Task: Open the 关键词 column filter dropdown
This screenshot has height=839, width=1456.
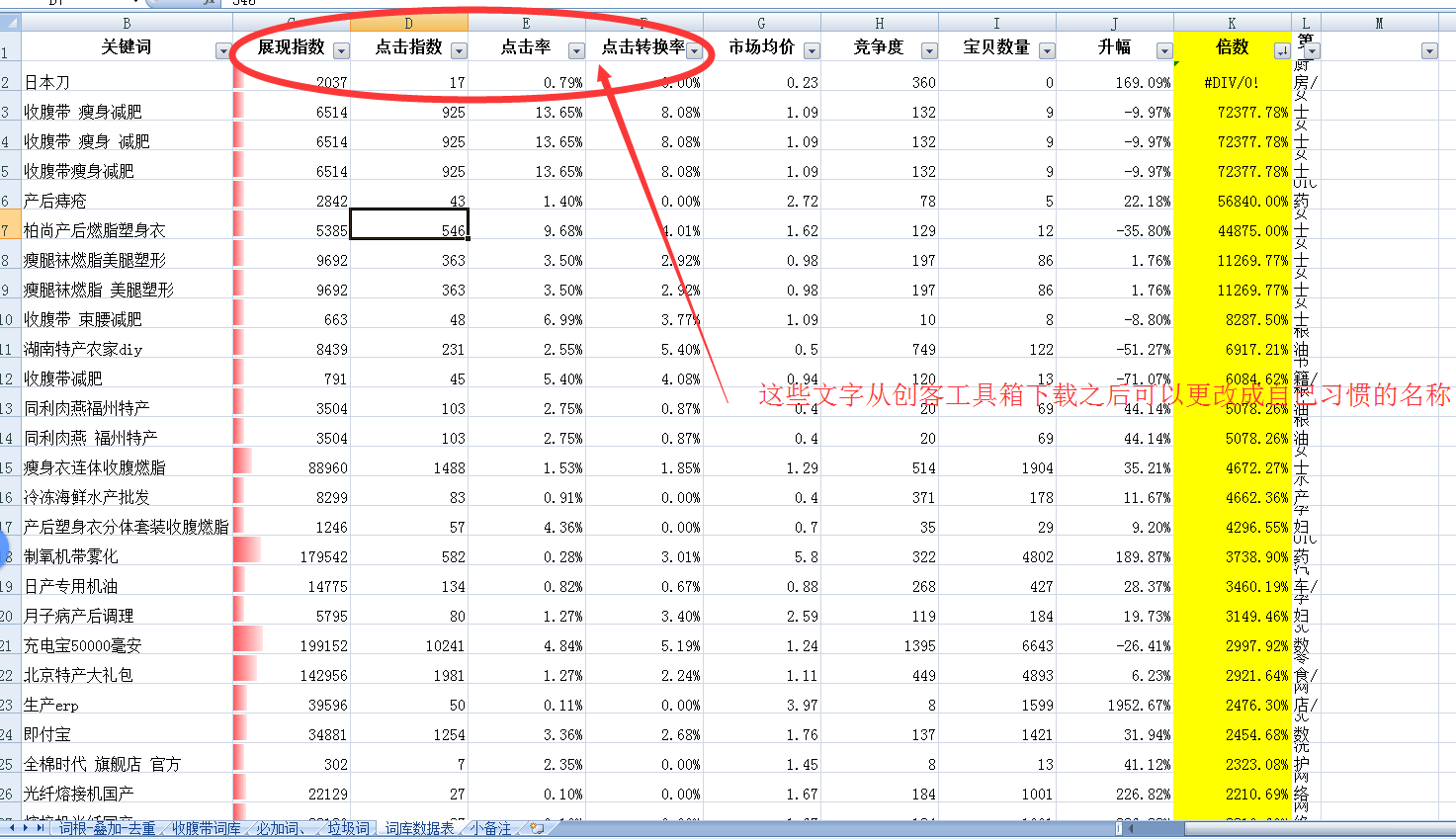Action: tap(223, 51)
